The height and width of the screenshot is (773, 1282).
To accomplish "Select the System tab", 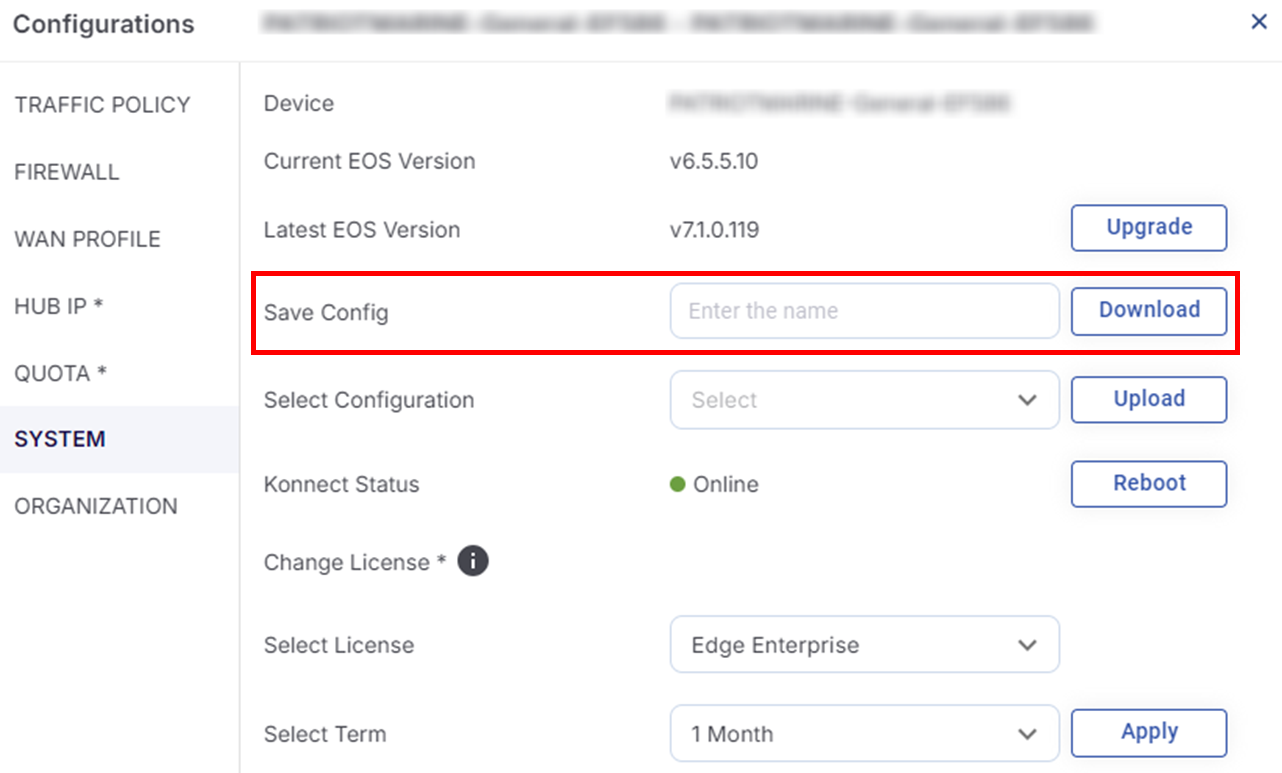I will [x=60, y=439].
